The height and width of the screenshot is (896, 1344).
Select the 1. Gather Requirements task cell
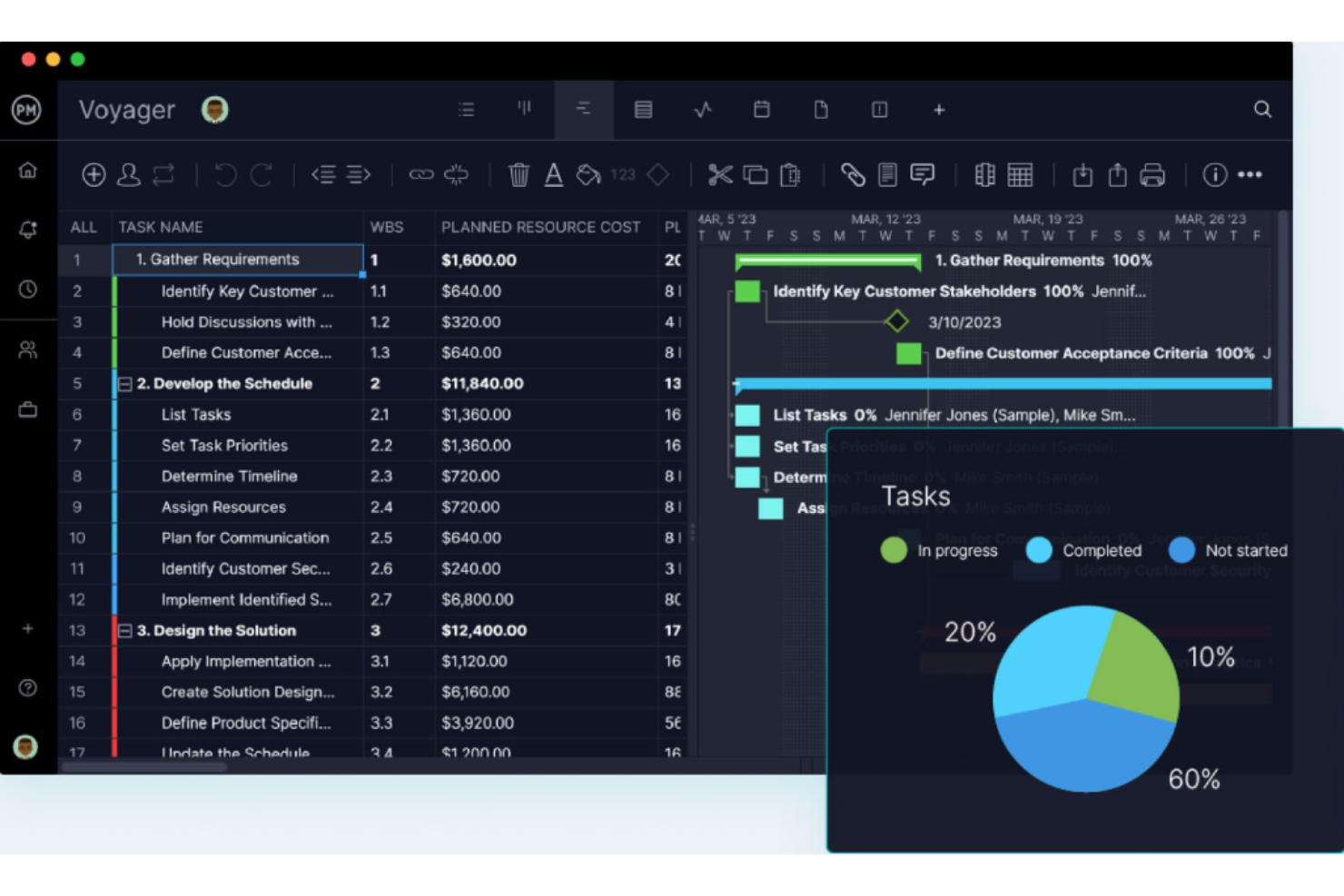tap(238, 260)
